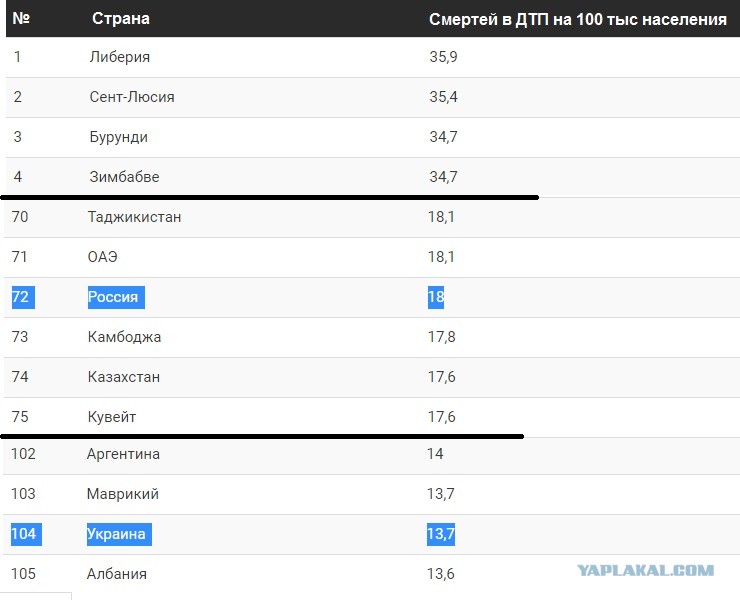Click the Зимбабве row name
Viewport: 740px width, 600px height.
[x=125, y=177]
